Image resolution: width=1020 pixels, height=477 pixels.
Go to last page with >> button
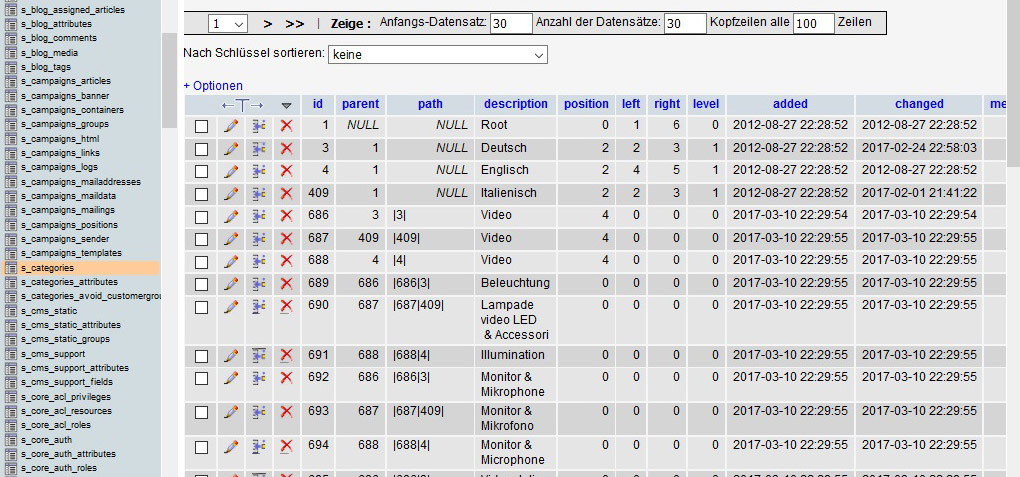click(x=295, y=24)
